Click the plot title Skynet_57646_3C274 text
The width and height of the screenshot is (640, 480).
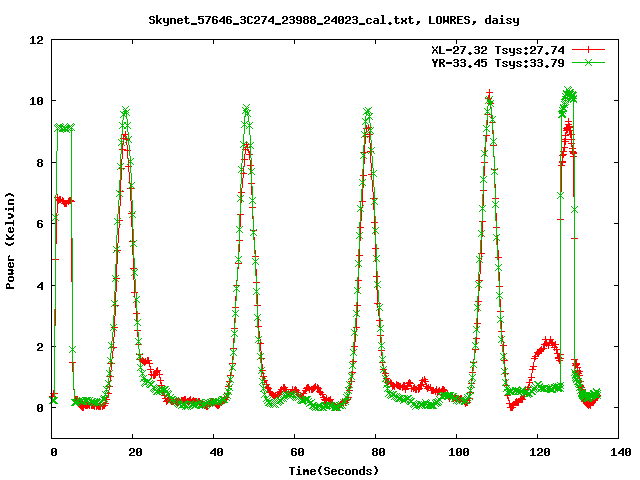tap(334, 20)
